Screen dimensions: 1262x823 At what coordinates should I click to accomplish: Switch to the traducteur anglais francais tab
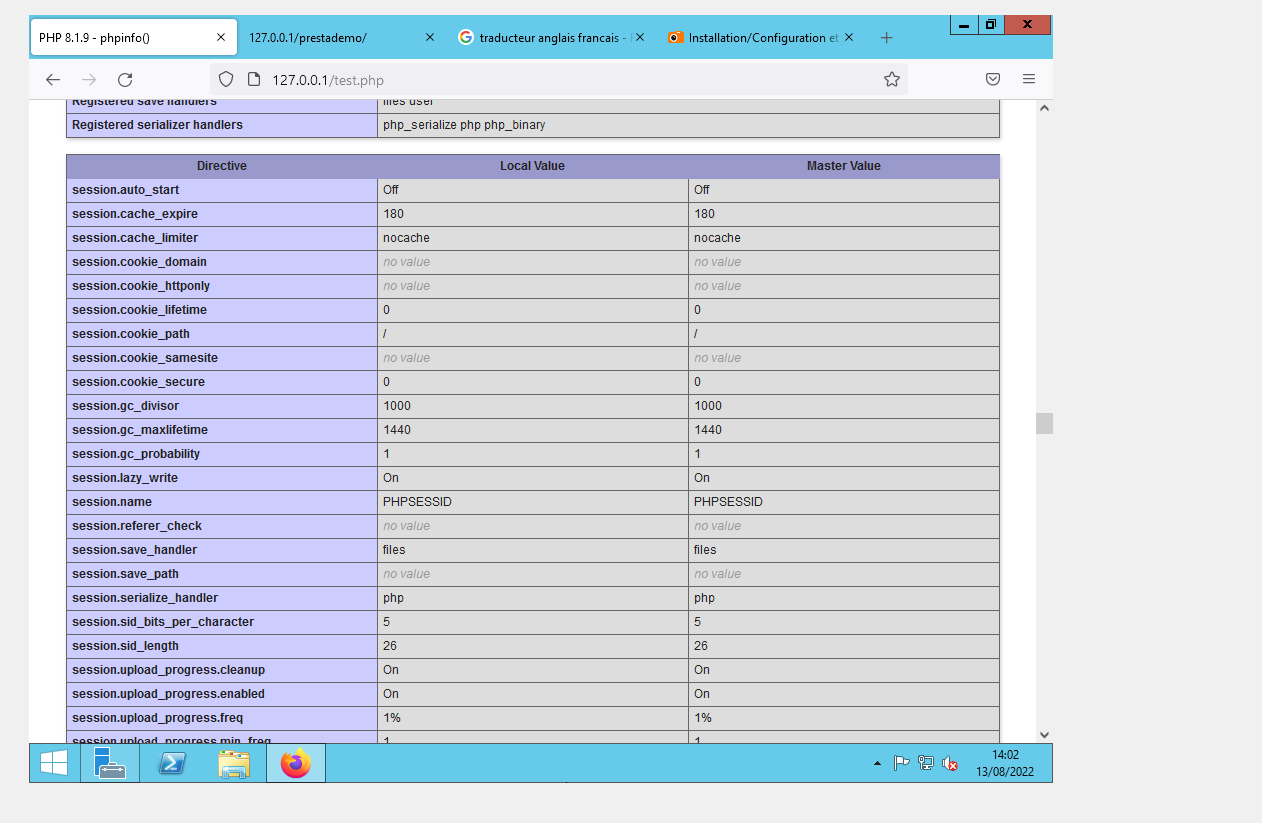point(551,38)
